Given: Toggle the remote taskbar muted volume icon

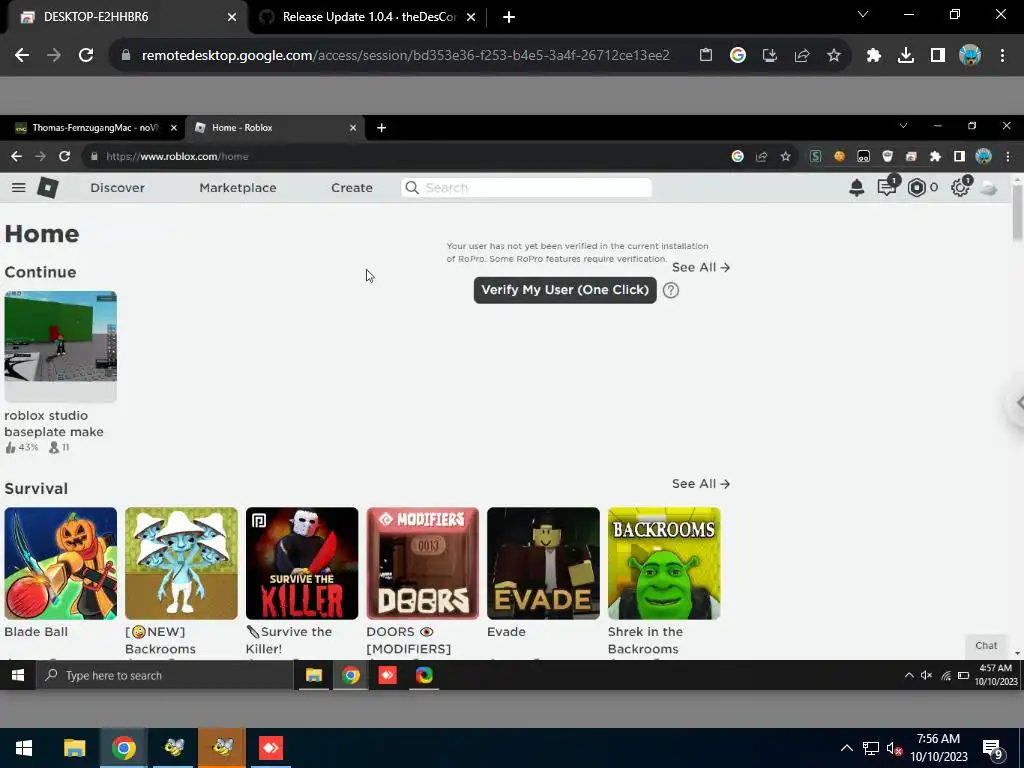Looking at the screenshot, I should click(x=926, y=675).
